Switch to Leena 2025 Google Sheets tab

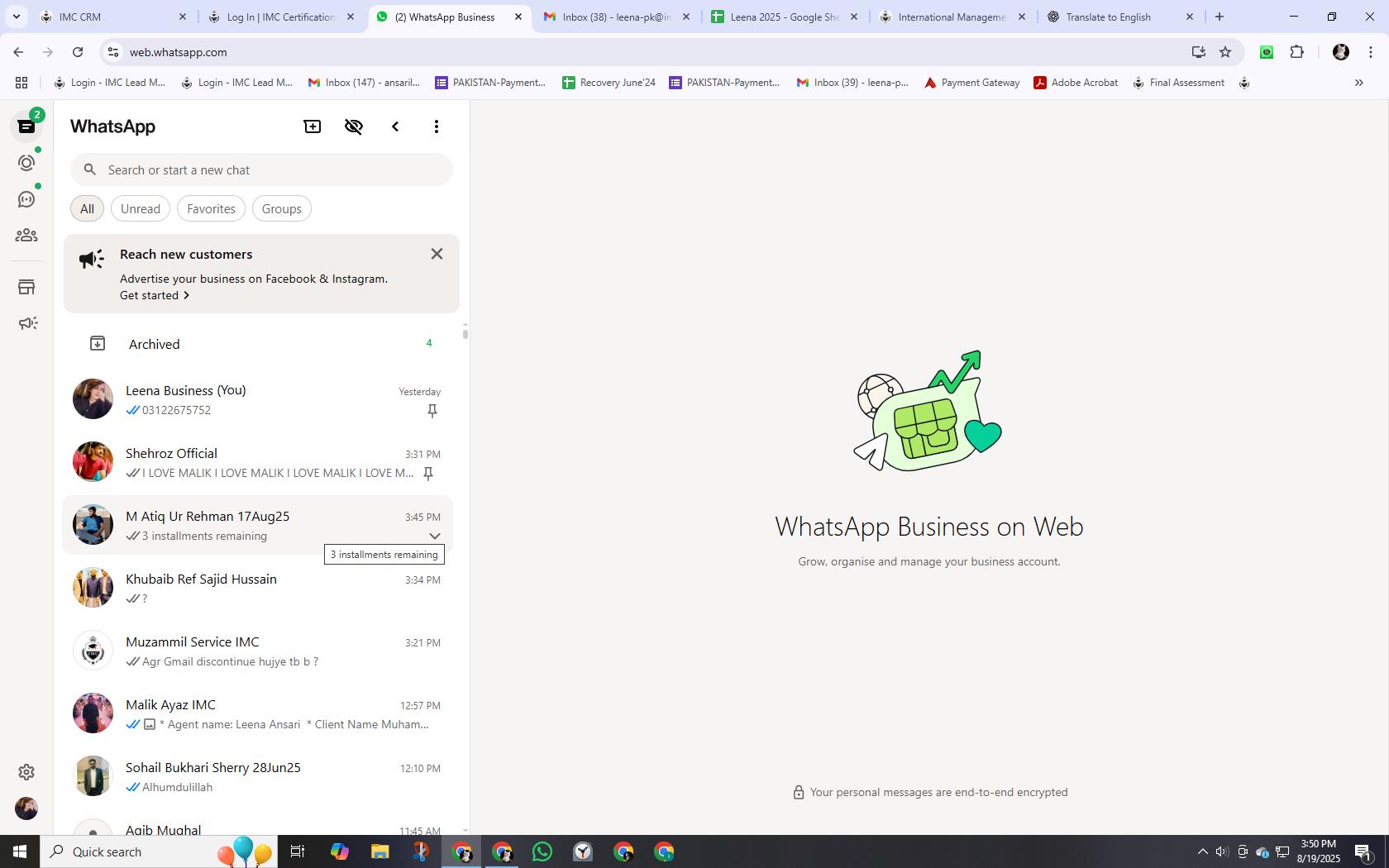pyautogui.click(x=785, y=17)
